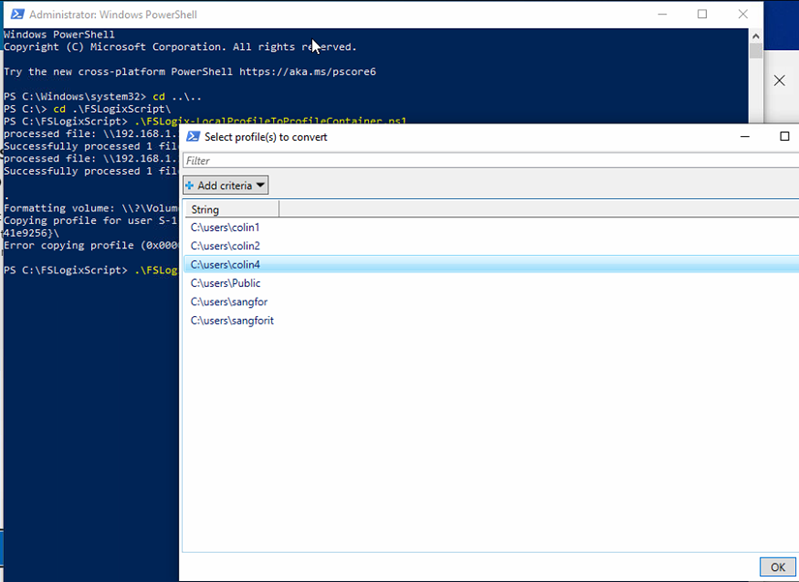Image resolution: width=799 pixels, height=582 pixels.
Task: Click the X on the background window at right
Action: (780, 80)
